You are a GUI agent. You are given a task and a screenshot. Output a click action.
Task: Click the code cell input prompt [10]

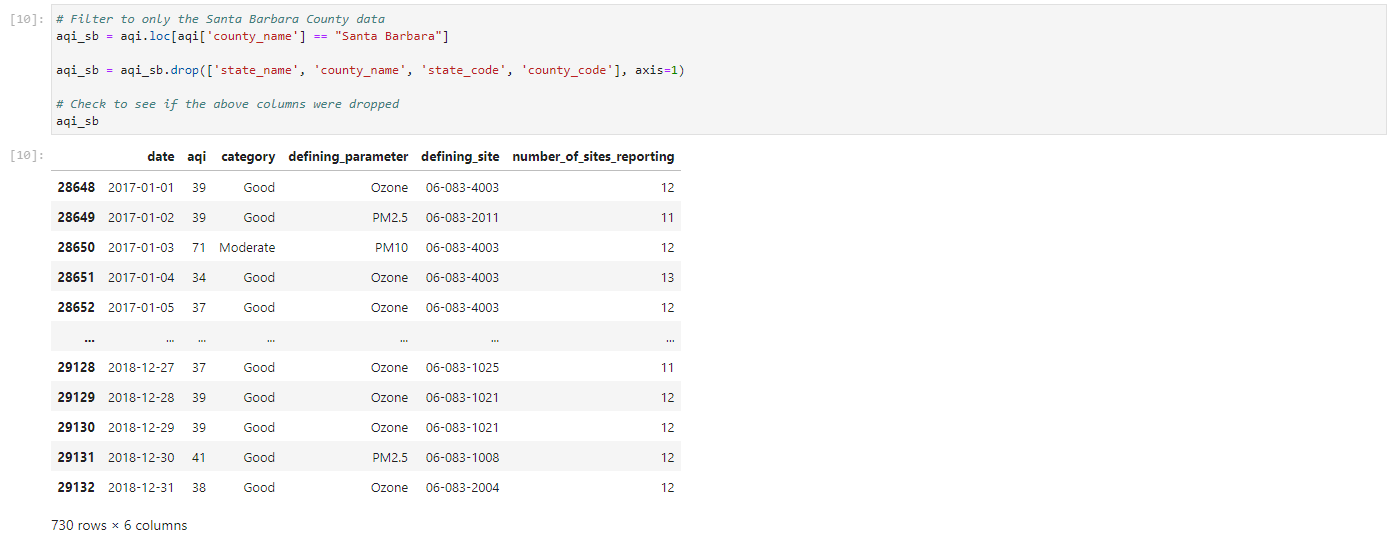point(26,20)
